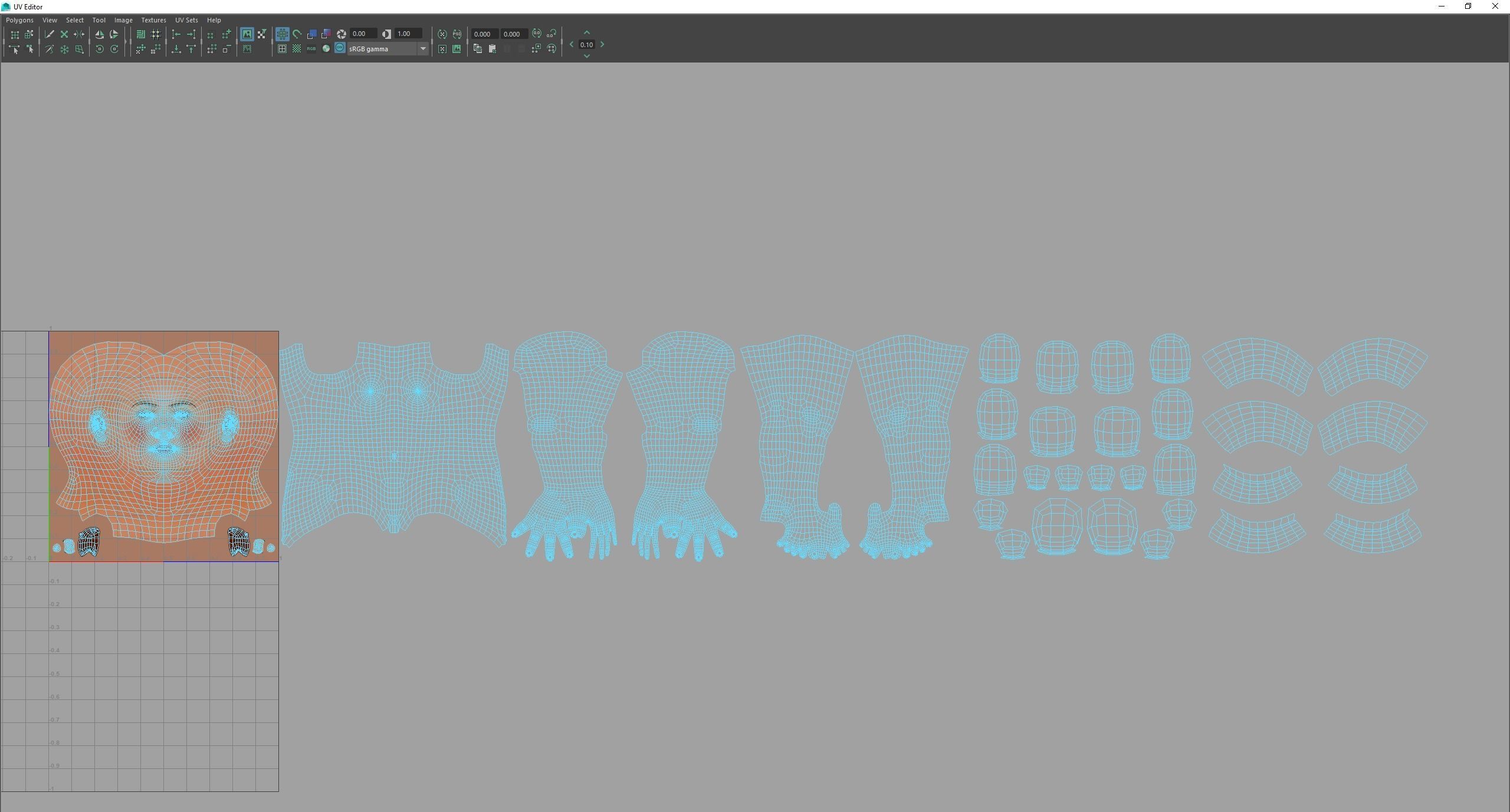The image size is (1510, 812).
Task: Click the Flip UVs horizontally icon
Action: coord(99,34)
